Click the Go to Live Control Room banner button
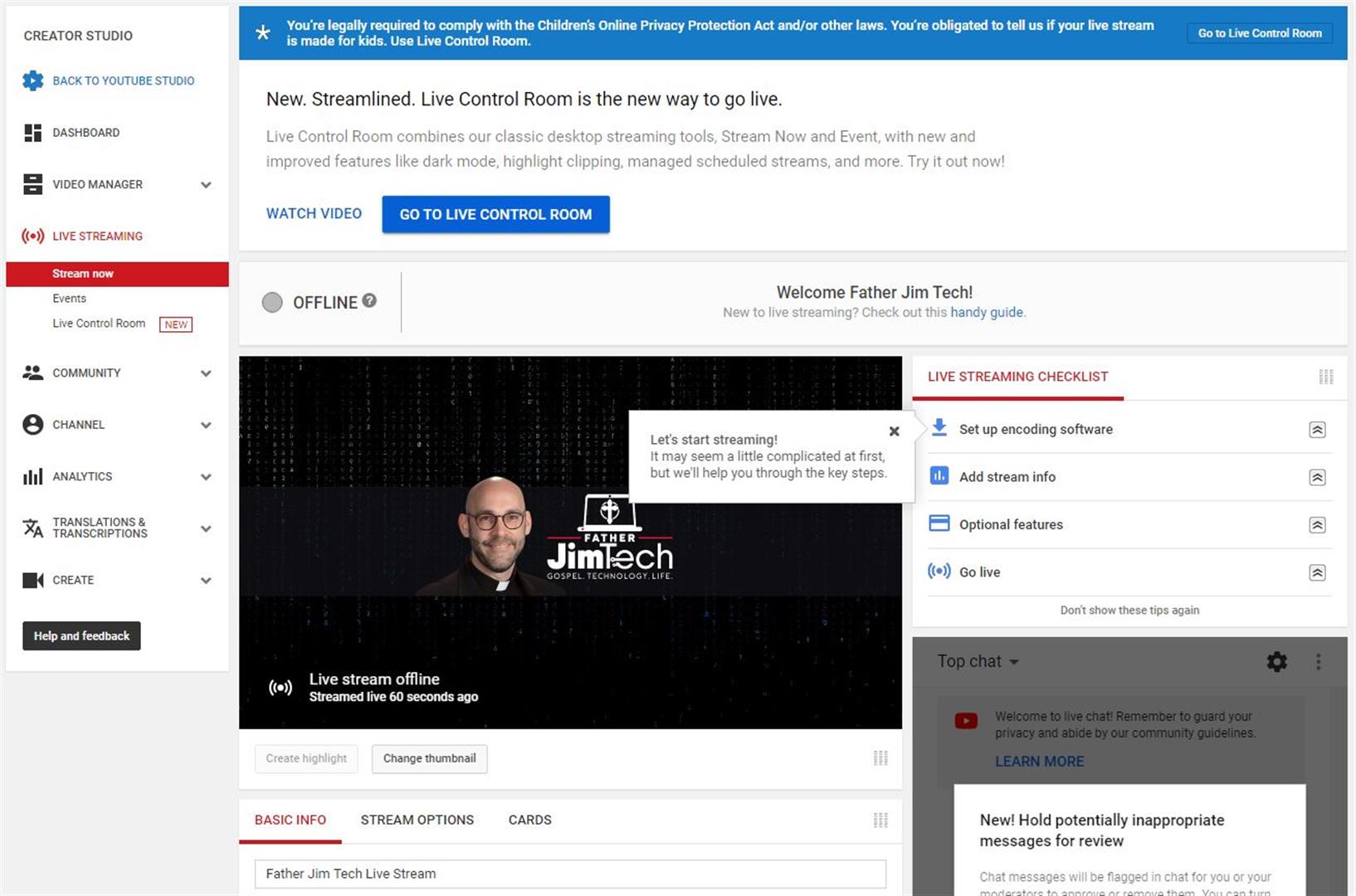This screenshot has height=896, width=1356. click(1260, 33)
